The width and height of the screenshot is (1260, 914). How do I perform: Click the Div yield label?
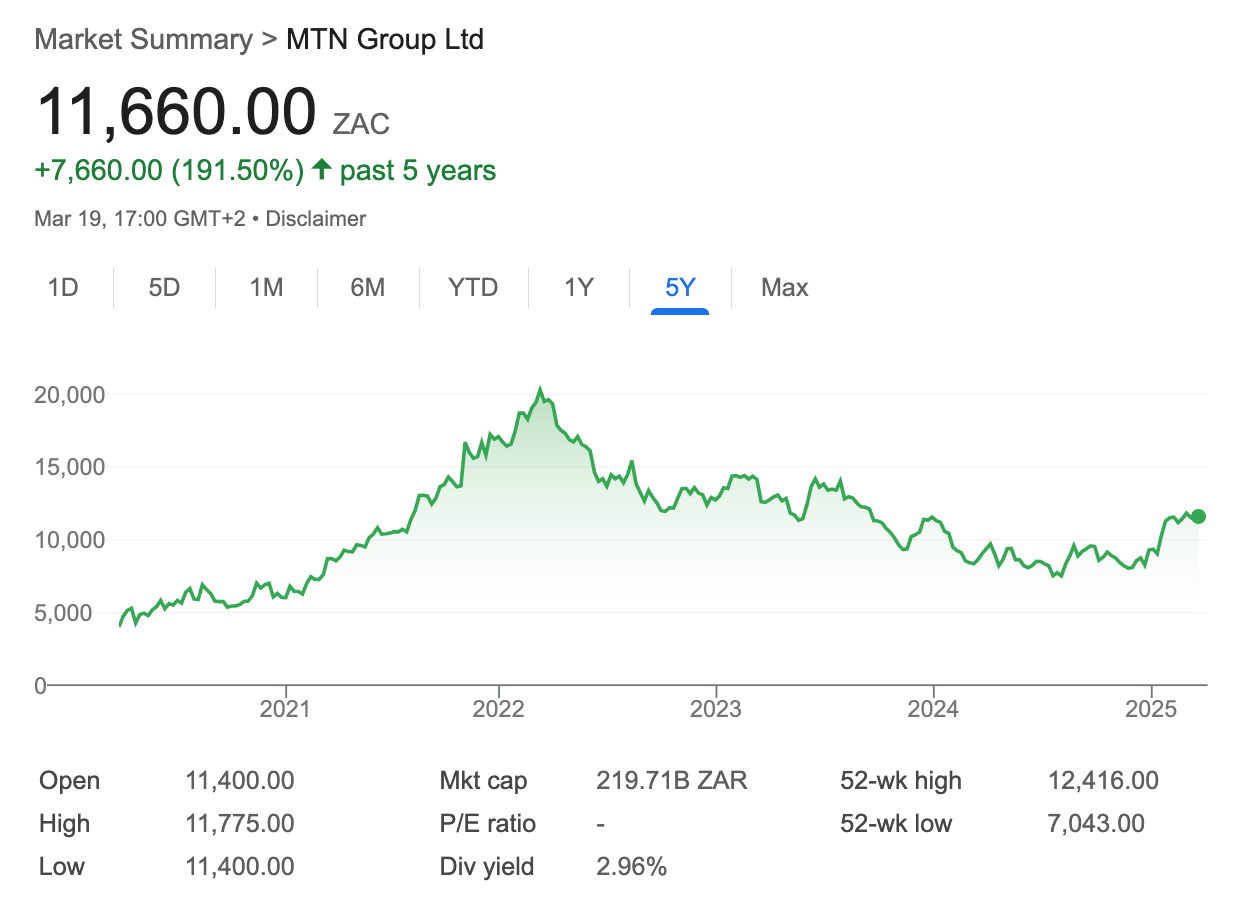coord(487,867)
